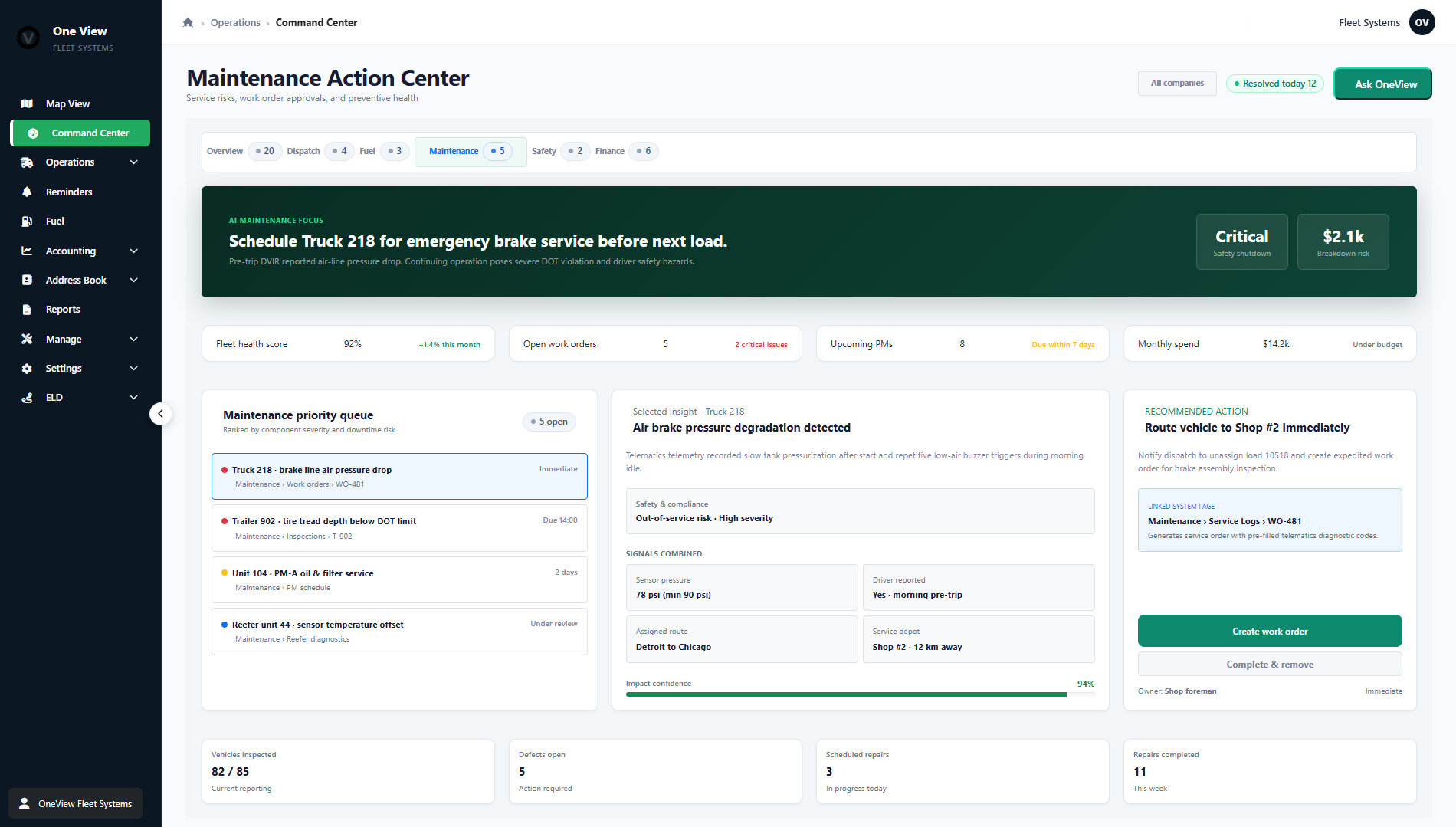The image size is (1456, 827).
Task: Open Map View map icon
Action: (27, 103)
